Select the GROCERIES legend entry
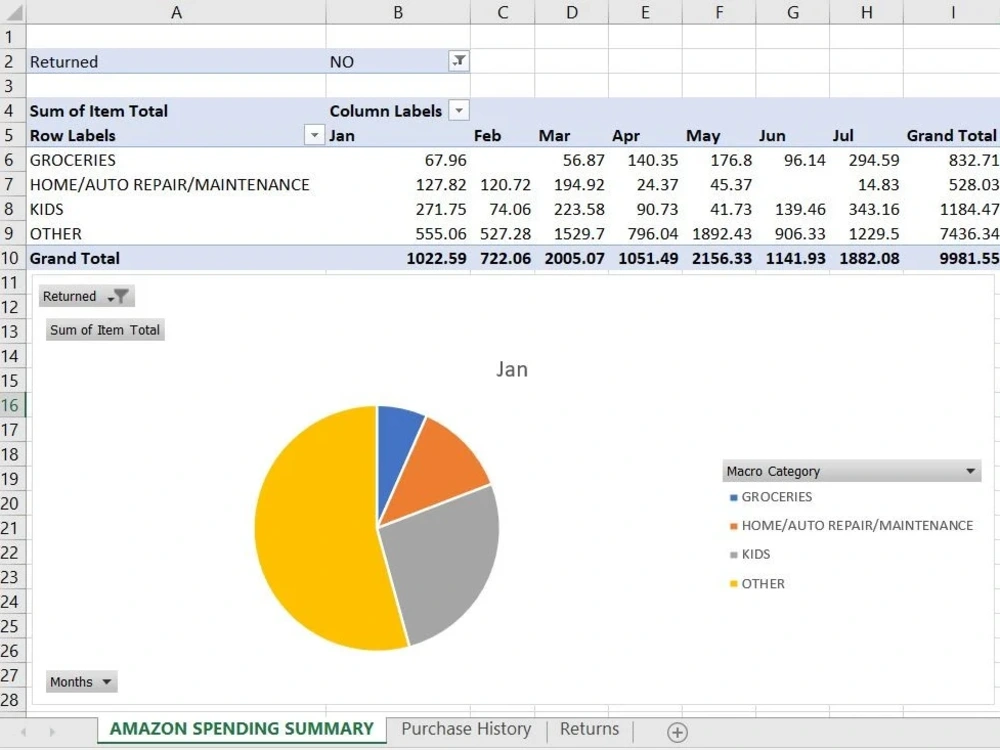Screen dimensions: 1000x750 pyautogui.click(x=770, y=497)
